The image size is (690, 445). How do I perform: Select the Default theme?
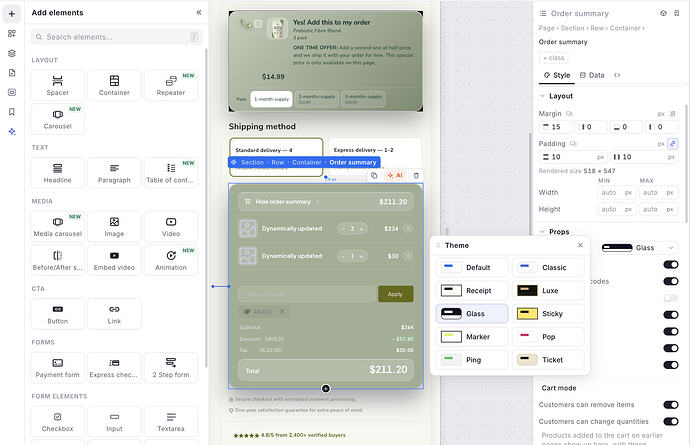point(472,268)
